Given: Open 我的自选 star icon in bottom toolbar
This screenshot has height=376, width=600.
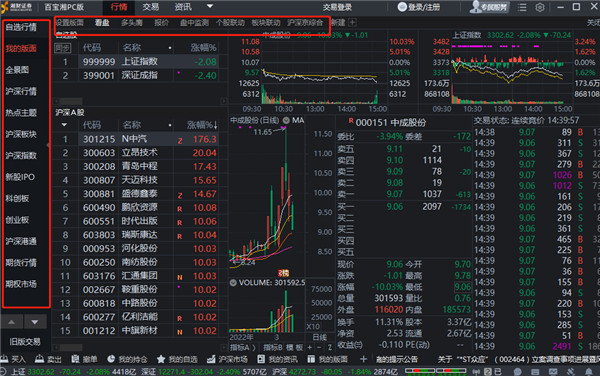Looking at the screenshot, I should pos(161,359).
